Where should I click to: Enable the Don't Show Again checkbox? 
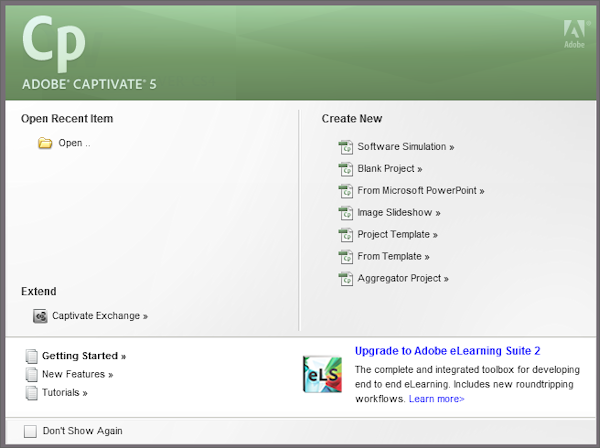point(28,431)
